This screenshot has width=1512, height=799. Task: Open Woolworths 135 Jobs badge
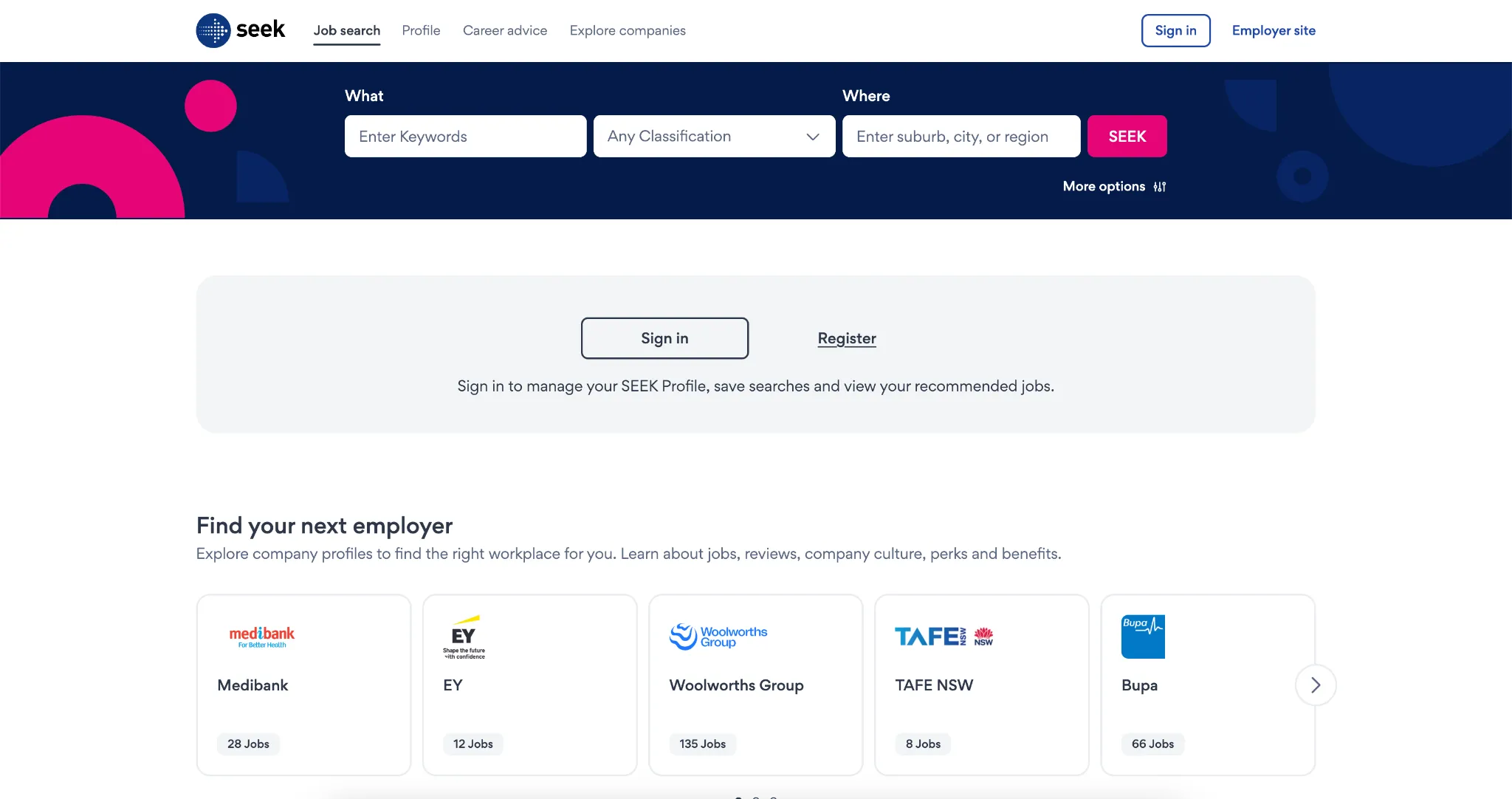[702, 744]
